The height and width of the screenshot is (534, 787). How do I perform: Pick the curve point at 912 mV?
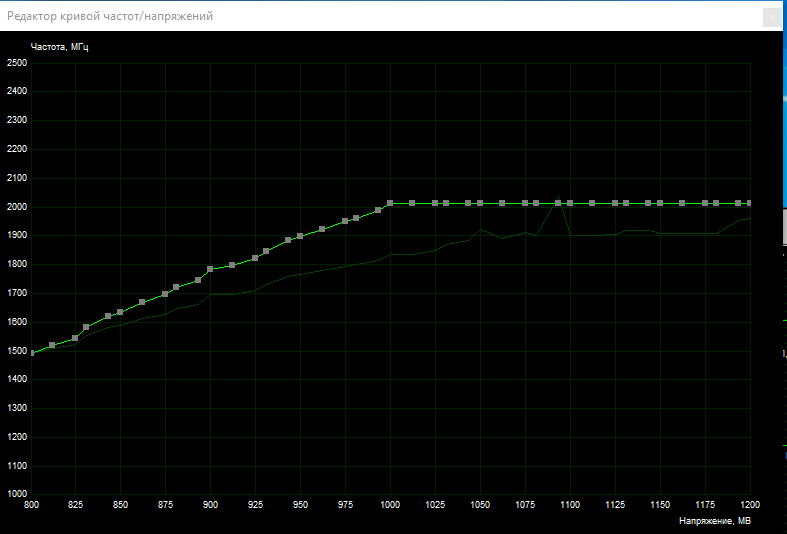tap(232, 265)
